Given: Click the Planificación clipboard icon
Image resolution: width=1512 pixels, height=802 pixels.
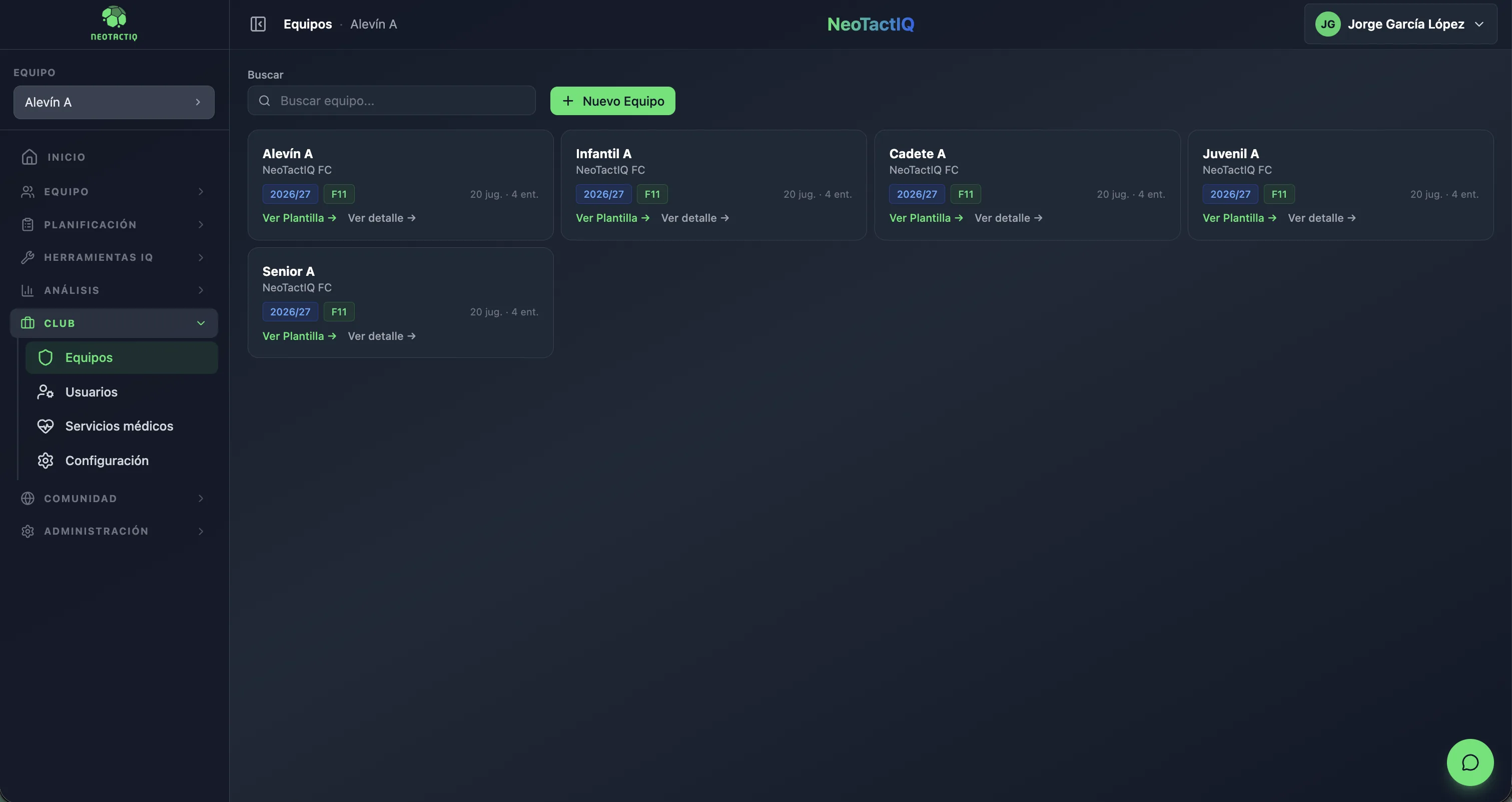Looking at the screenshot, I should [x=28, y=224].
